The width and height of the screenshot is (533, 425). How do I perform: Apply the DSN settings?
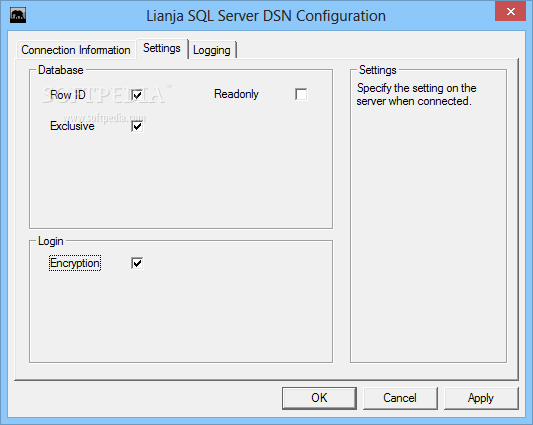pyautogui.click(x=481, y=398)
